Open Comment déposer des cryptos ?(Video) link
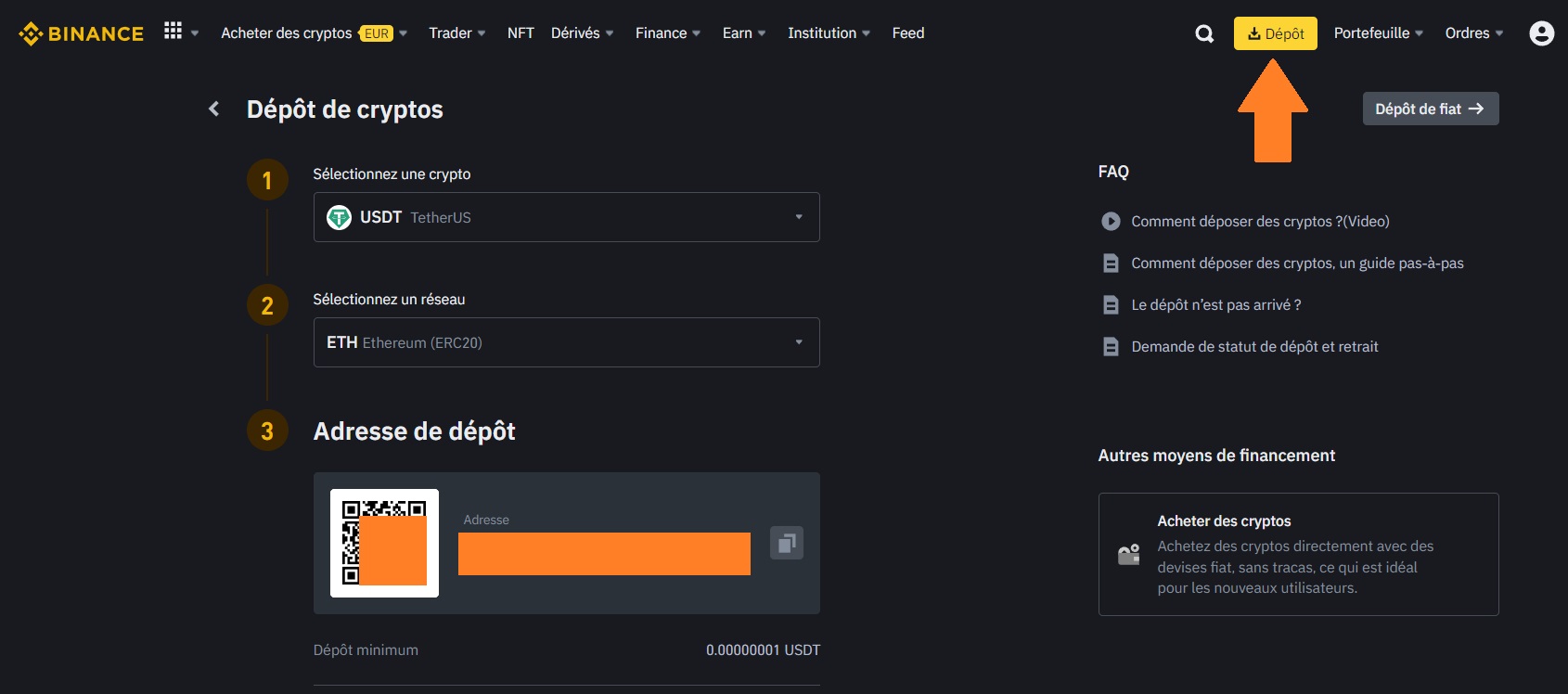 tap(1260, 222)
